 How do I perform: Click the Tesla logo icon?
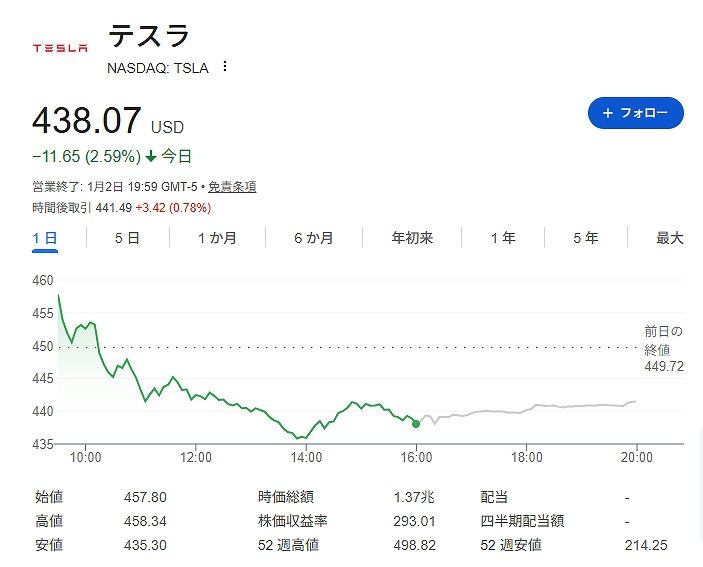(x=60, y=47)
